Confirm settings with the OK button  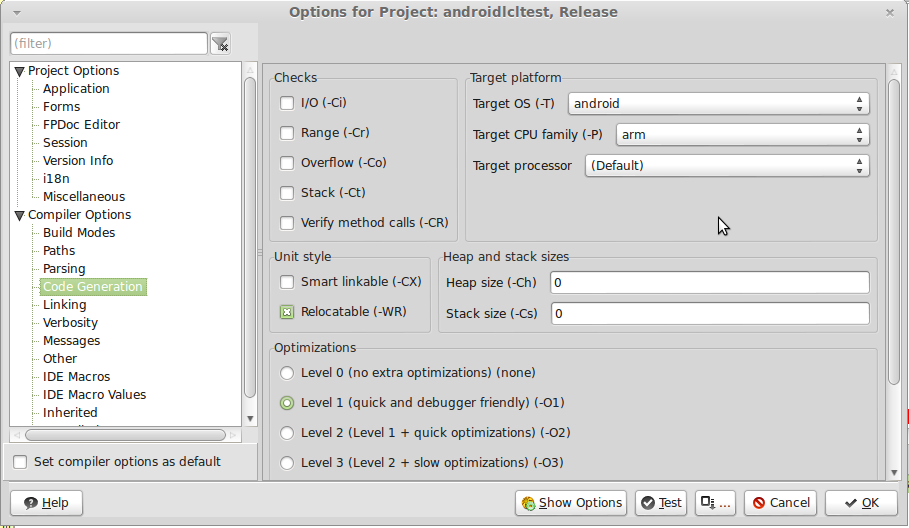click(861, 502)
